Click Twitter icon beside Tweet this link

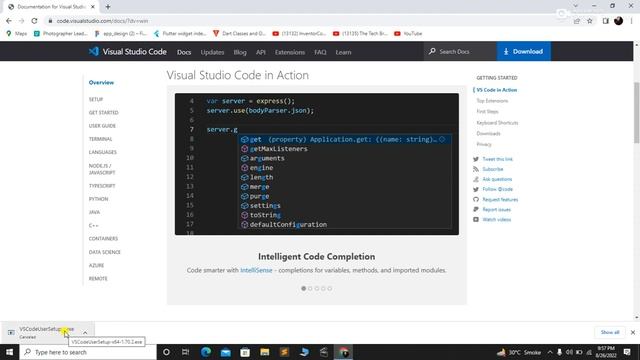point(476,159)
